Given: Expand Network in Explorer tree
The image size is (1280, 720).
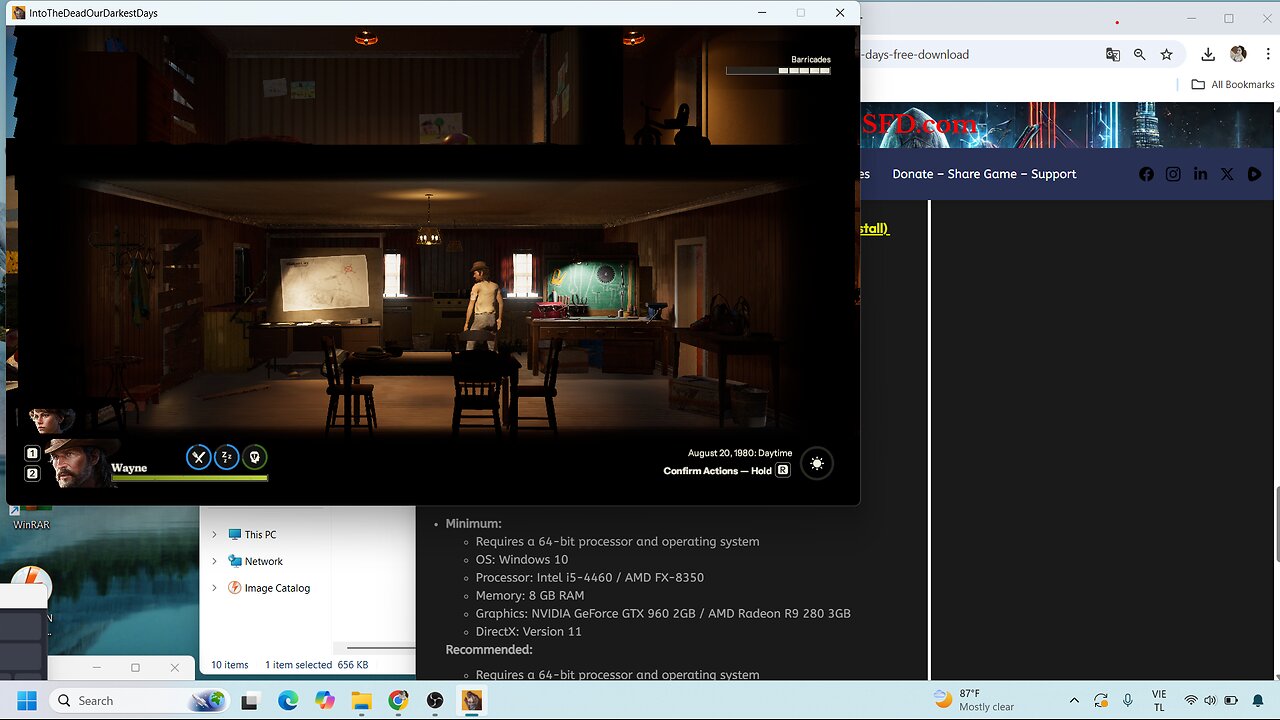Looking at the screenshot, I should click(x=214, y=561).
